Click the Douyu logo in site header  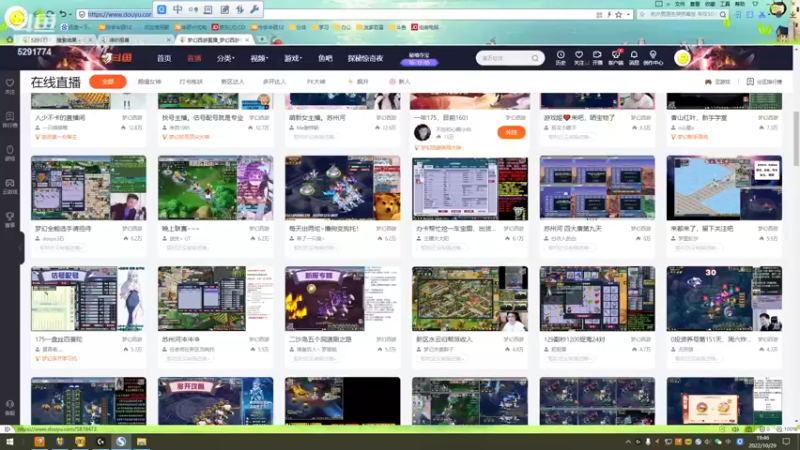(117, 58)
